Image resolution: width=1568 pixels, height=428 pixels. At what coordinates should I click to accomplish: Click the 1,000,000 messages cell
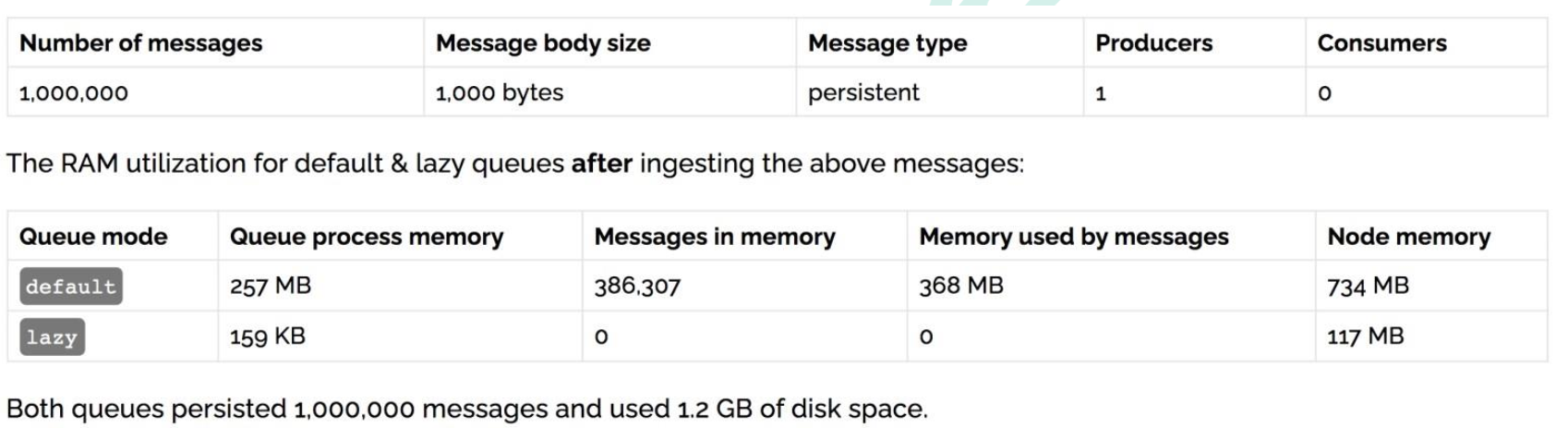pos(74,92)
